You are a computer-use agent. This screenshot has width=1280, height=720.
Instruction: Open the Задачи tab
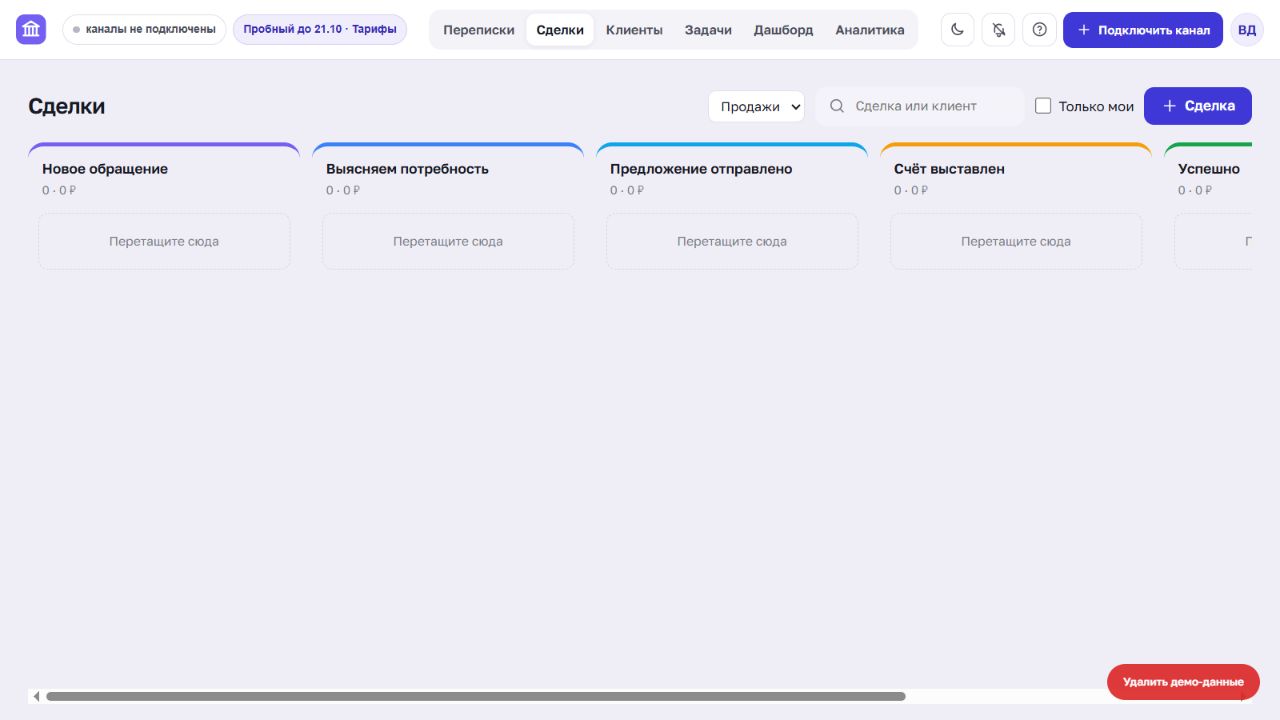click(x=708, y=30)
